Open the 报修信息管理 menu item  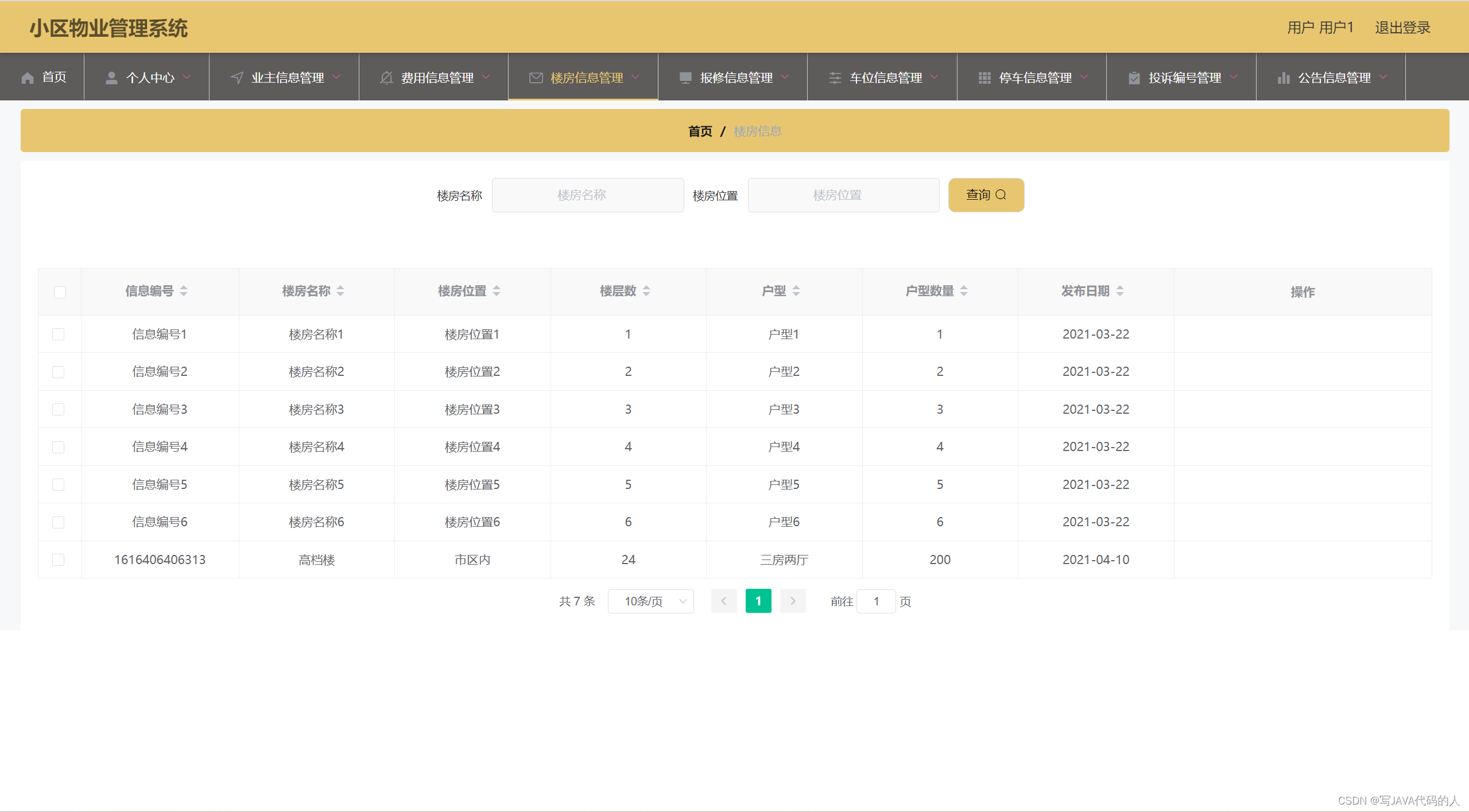(x=736, y=78)
